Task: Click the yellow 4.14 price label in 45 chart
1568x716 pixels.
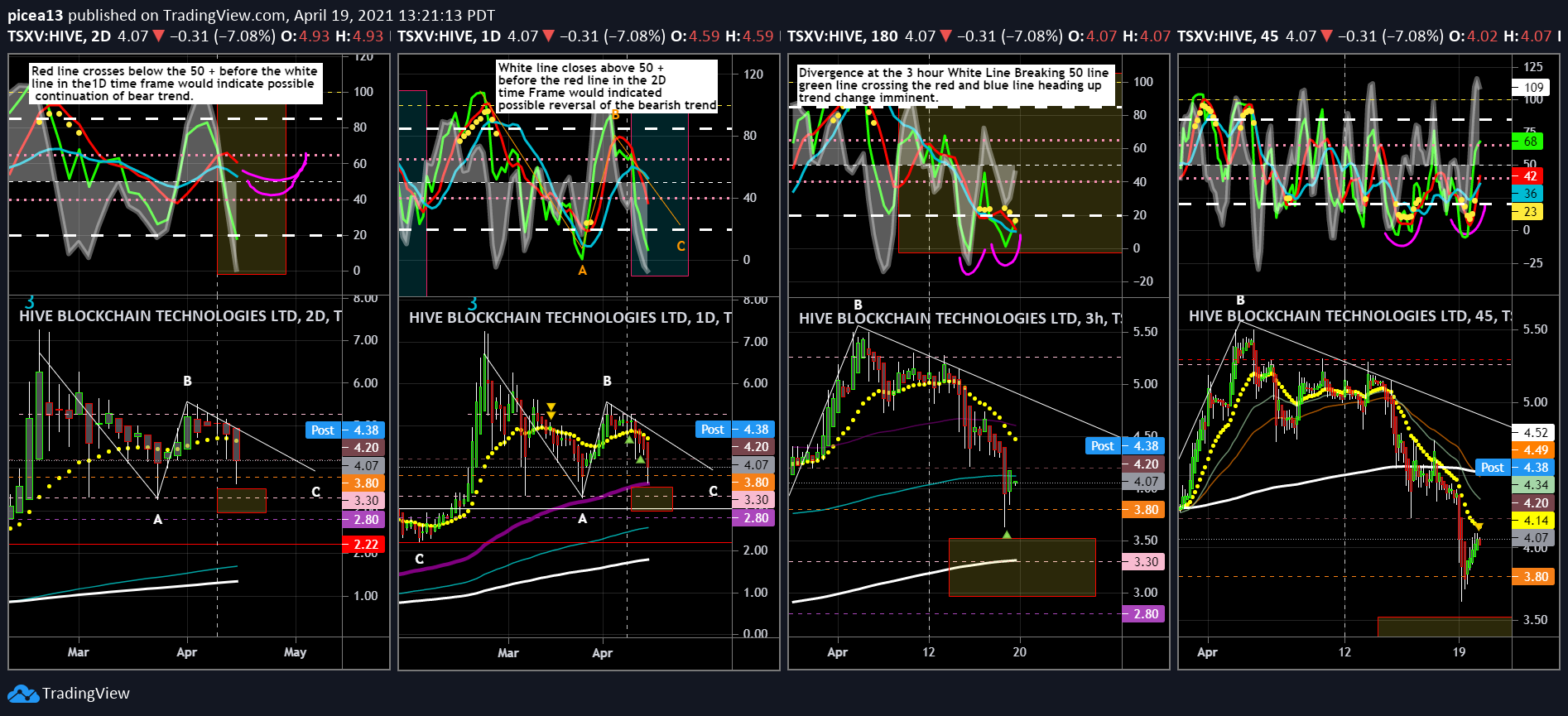Action: tap(1534, 521)
